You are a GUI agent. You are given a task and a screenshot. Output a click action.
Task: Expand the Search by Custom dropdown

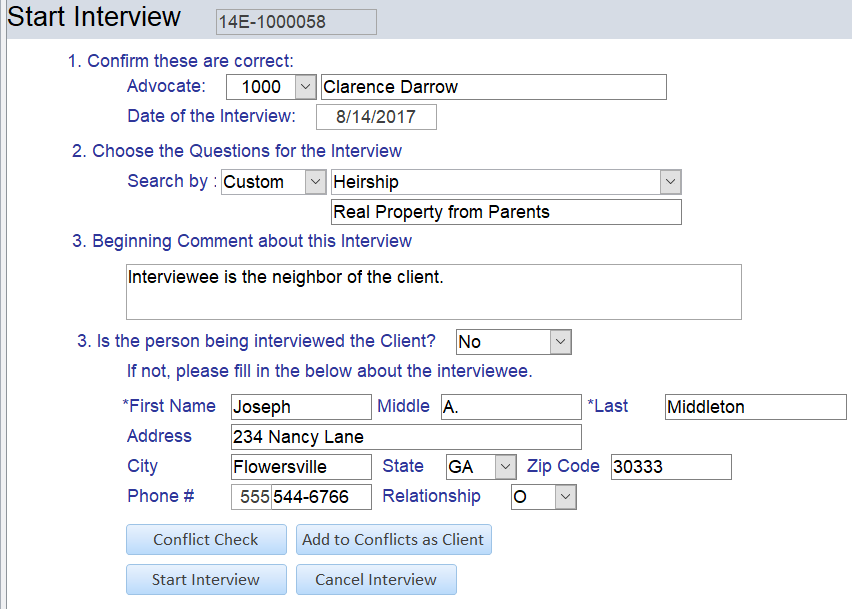coord(315,182)
